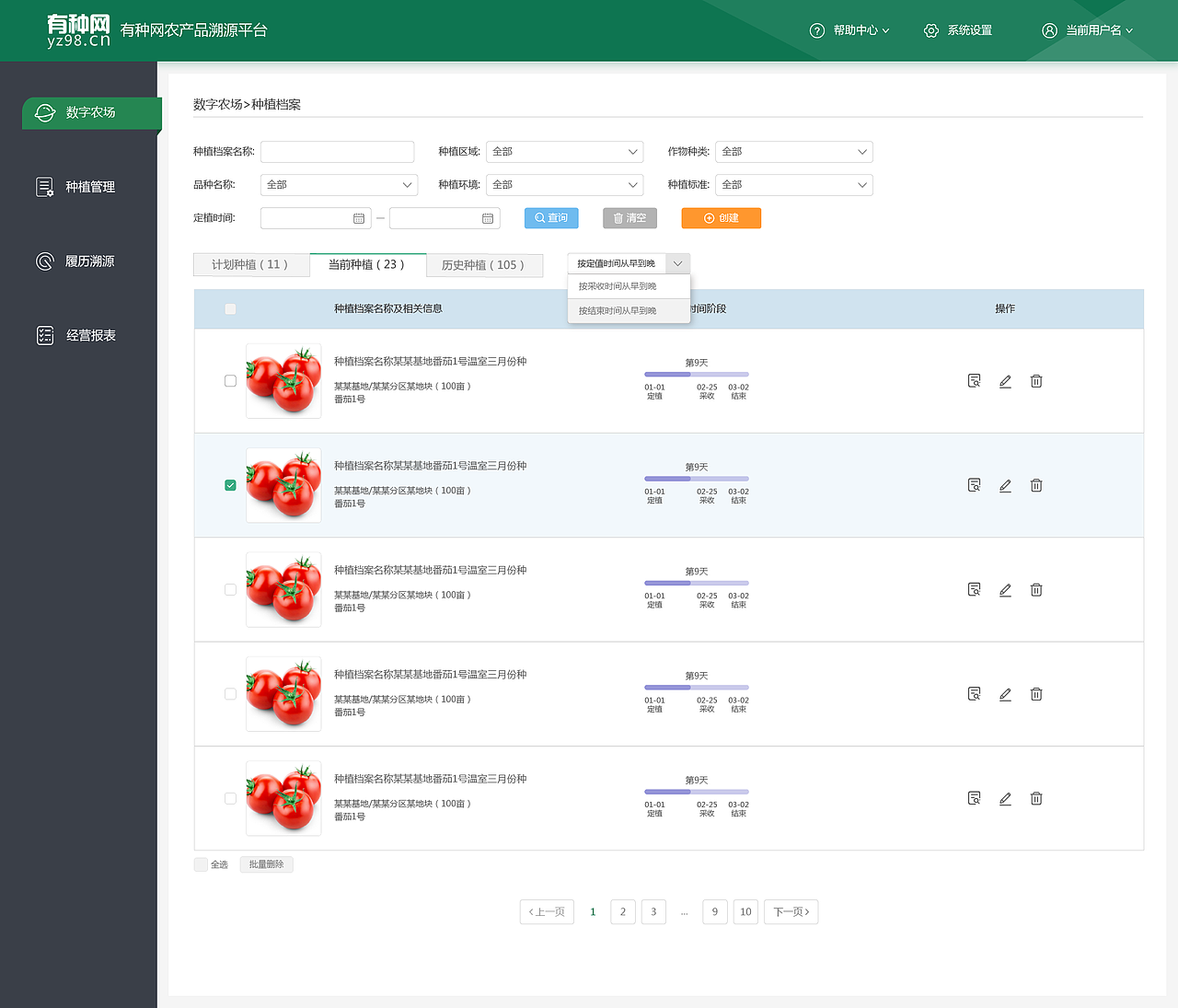Uncheck the second record's green checkbox

click(230, 485)
